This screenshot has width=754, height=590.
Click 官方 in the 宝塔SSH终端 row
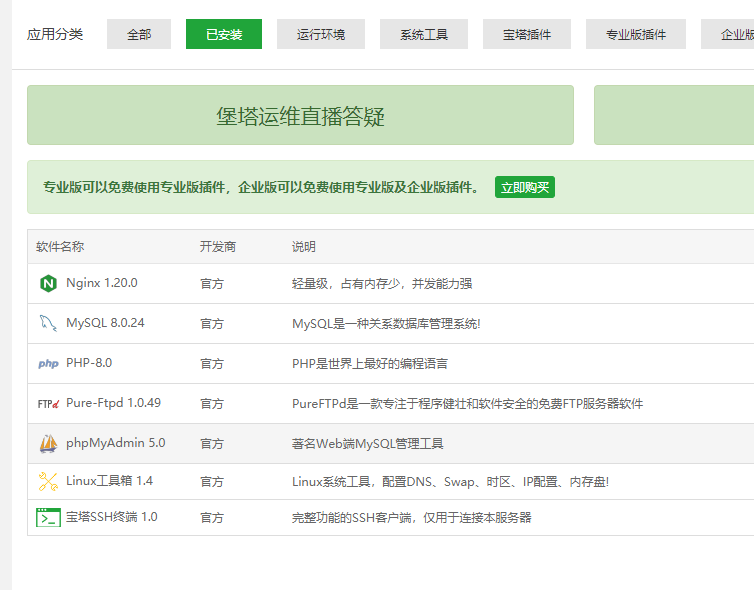point(212,517)
